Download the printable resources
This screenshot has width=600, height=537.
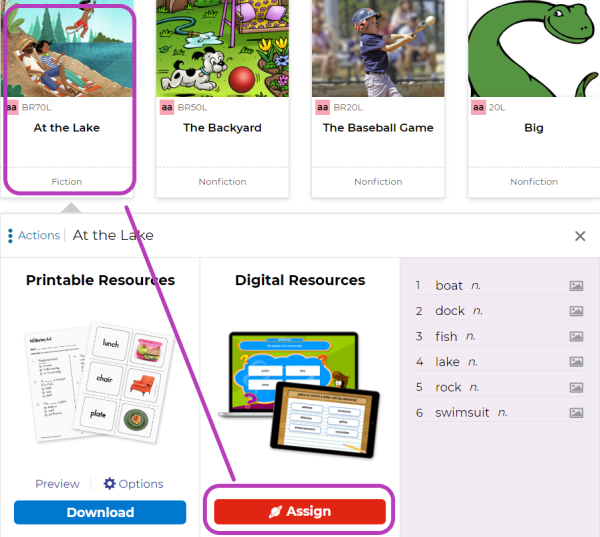pos(100,512)
